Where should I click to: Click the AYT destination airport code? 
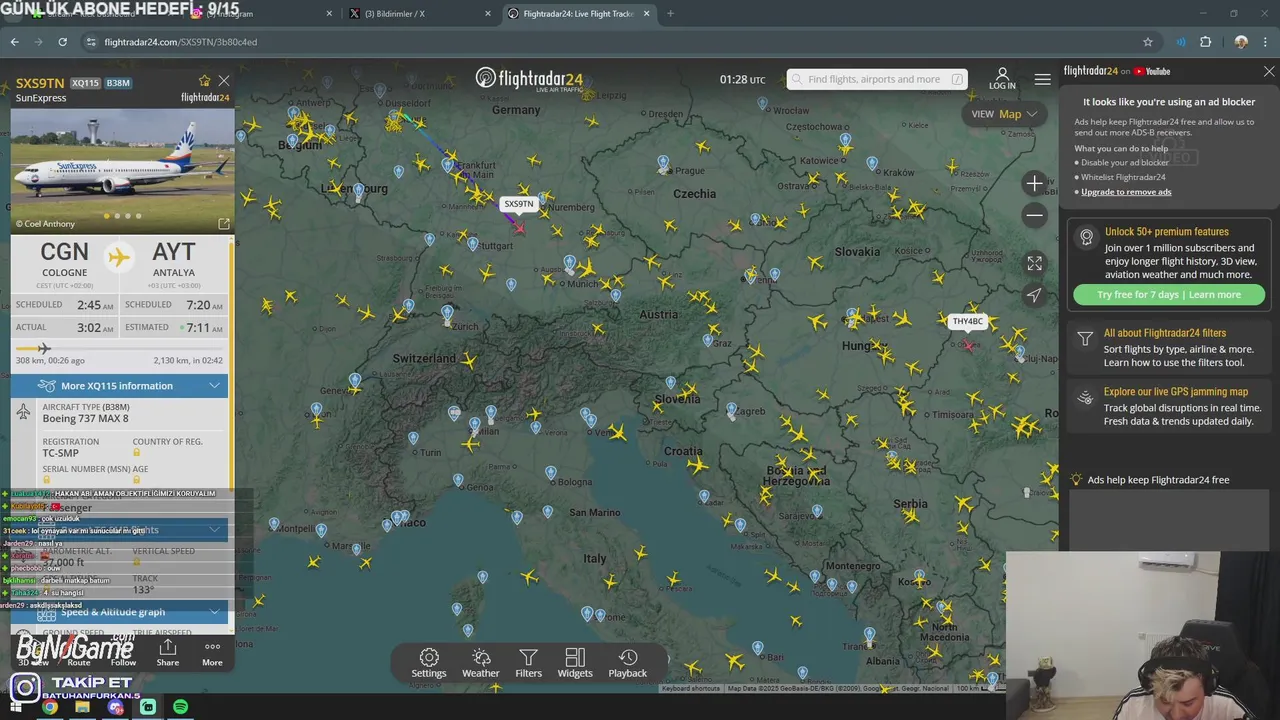(x=174, y=252)
